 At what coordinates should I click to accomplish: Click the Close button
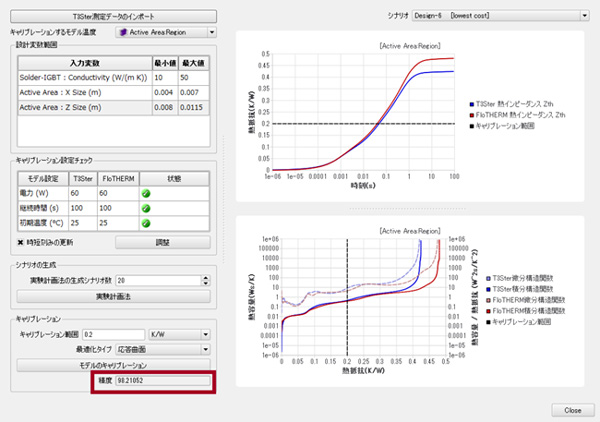[x=572, y=410]
